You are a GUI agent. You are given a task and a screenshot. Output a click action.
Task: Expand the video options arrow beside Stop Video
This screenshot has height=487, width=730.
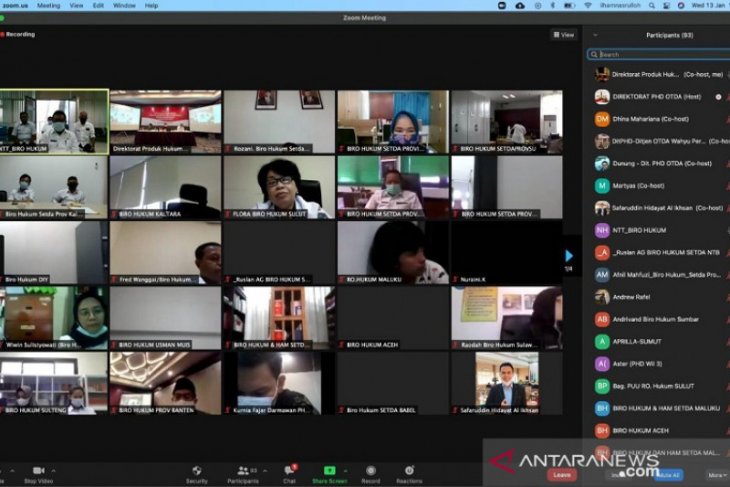(x=54, y=471)
